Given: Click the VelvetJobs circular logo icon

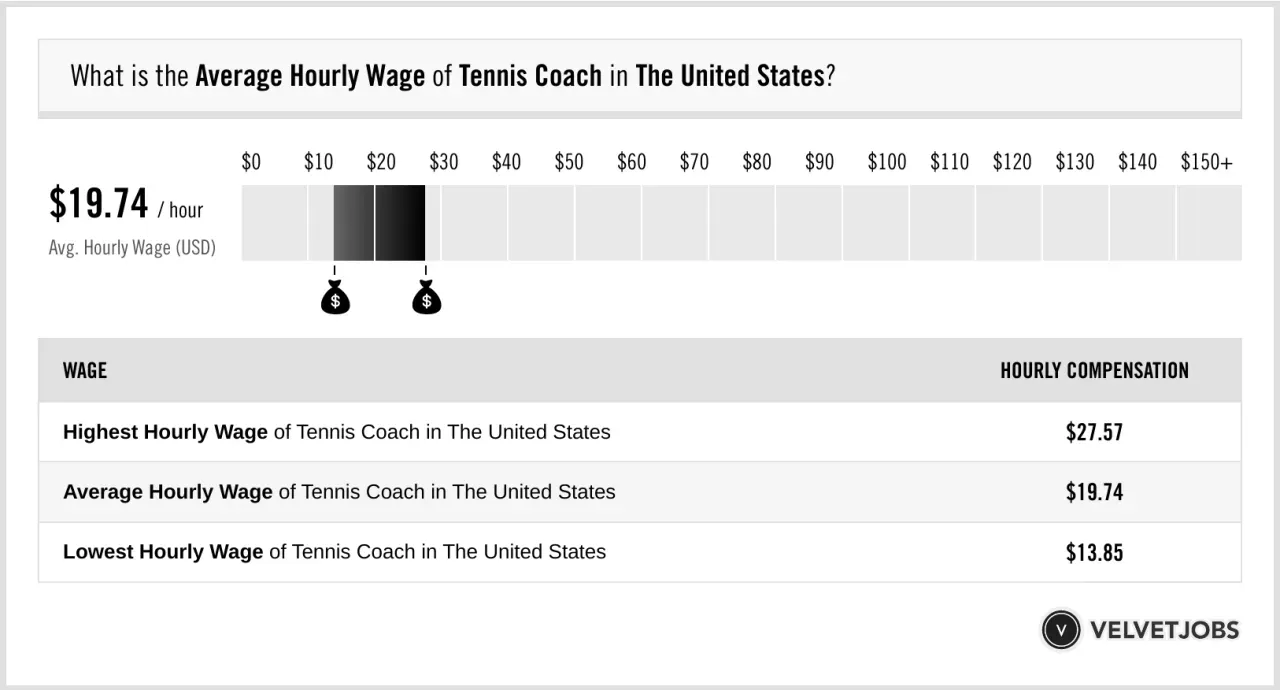Looking at the screenshot, I should coord(1061,630).
